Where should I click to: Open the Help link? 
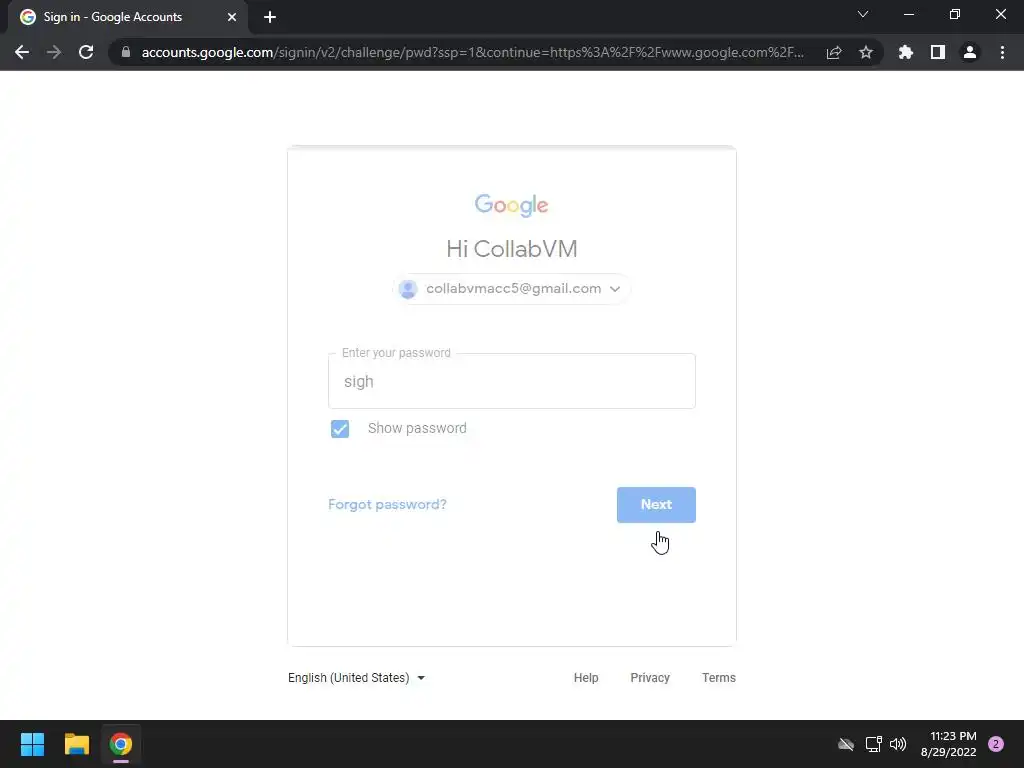click(586, 678)
